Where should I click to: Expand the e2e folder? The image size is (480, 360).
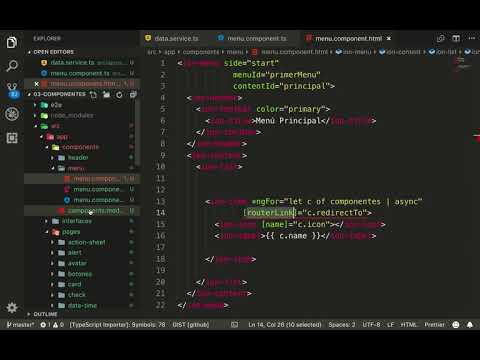[x=56, y=105]
